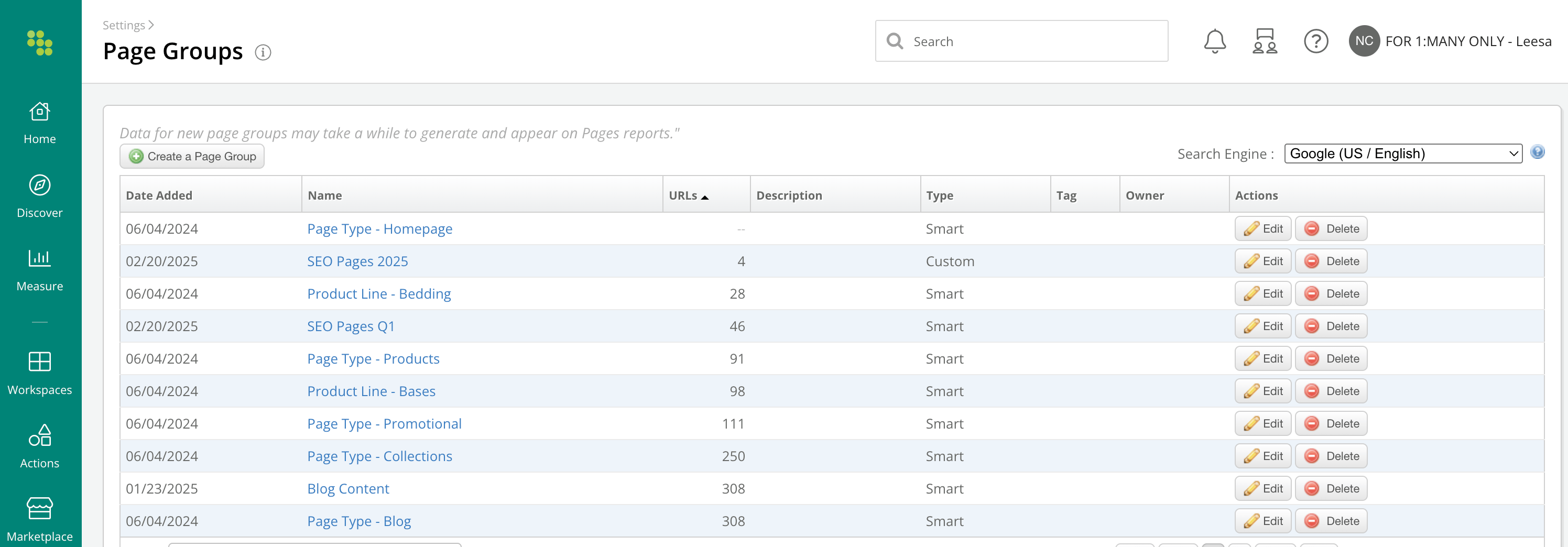Open Blog Content group
This screenshot has height=547, width=1568.
[347, 489]
